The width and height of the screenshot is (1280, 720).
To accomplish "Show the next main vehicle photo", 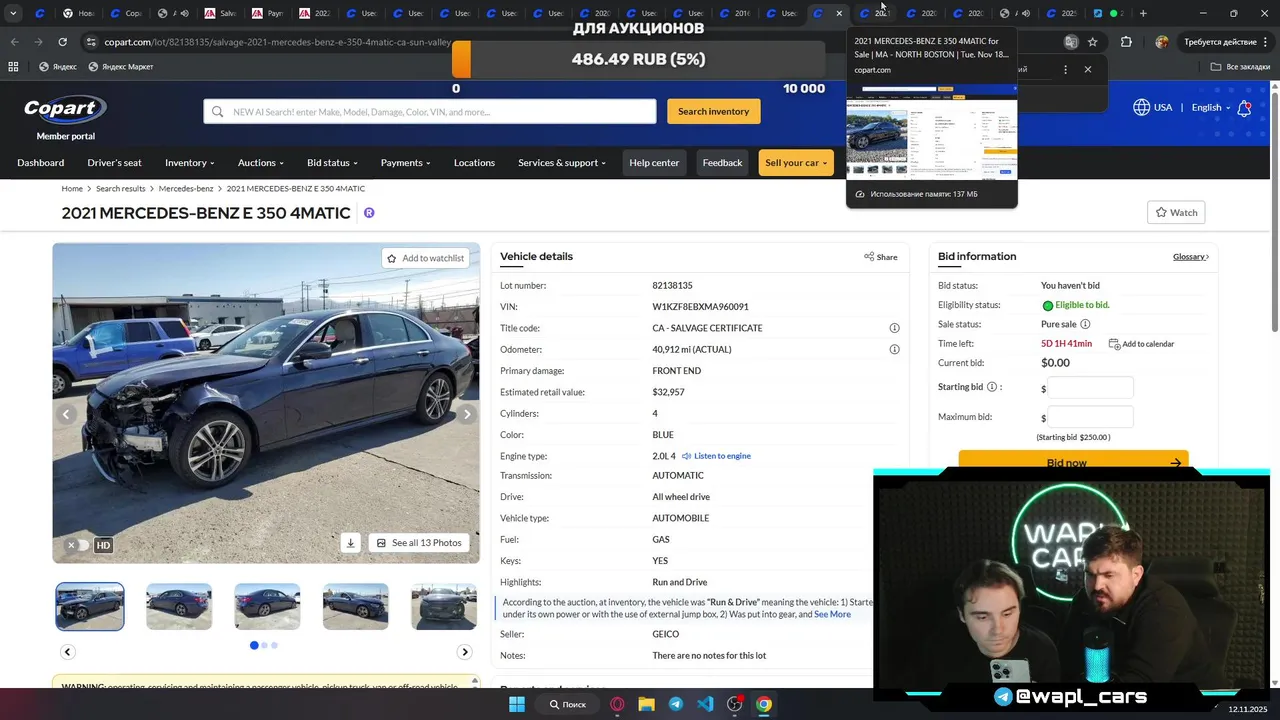I will pos(466,414).
